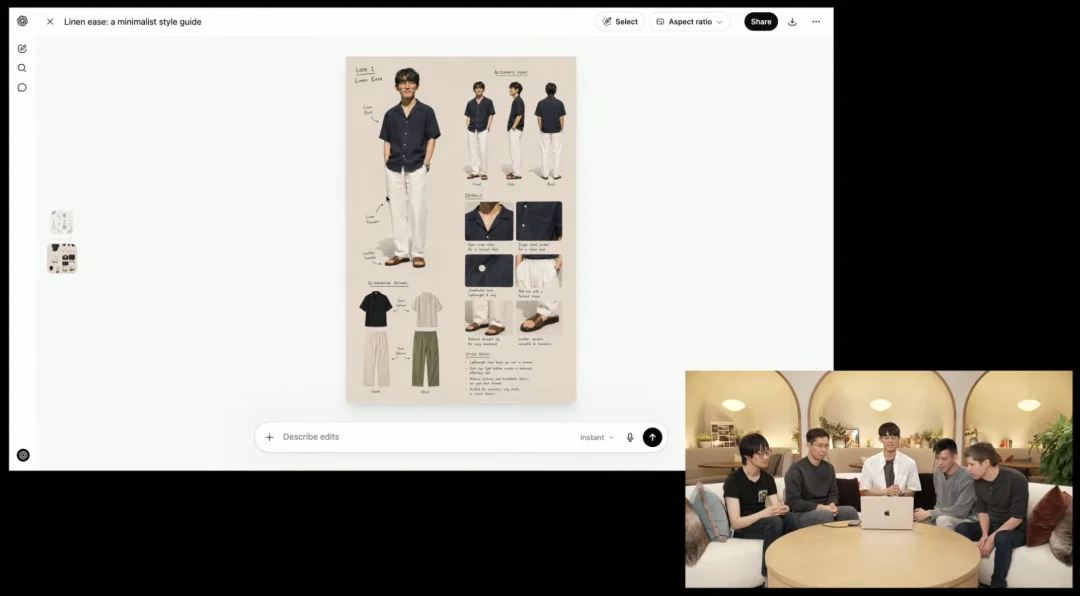Image resolution: width=1080 pixels, height=596 pixels.
Task: Download the image using the download icon
Action: point(792,21)
